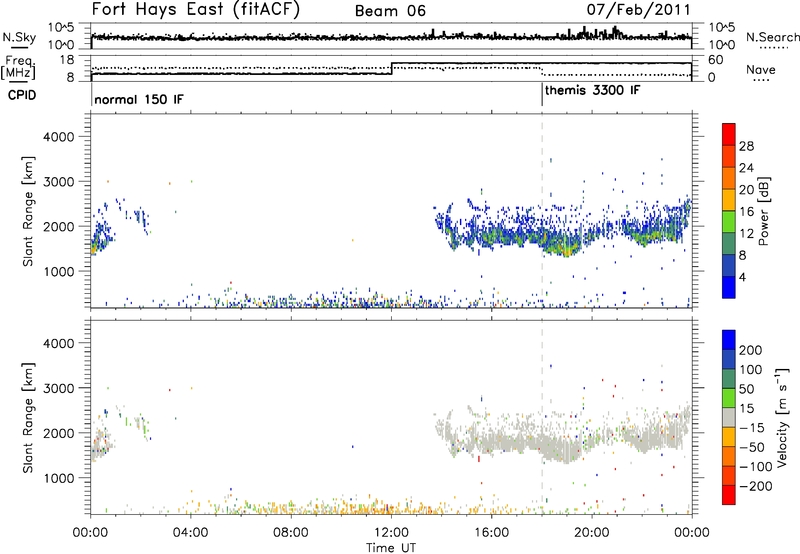The height and width of the screenshot is (554, 800).
Task: Click the 'CPID' row label
Action: (x=22, y=95)
